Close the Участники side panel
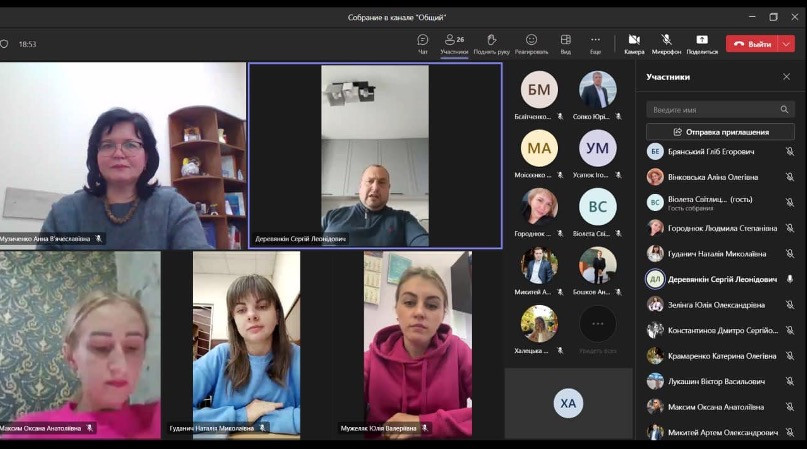The image size is (808, 450). click(x=786, y=77)
